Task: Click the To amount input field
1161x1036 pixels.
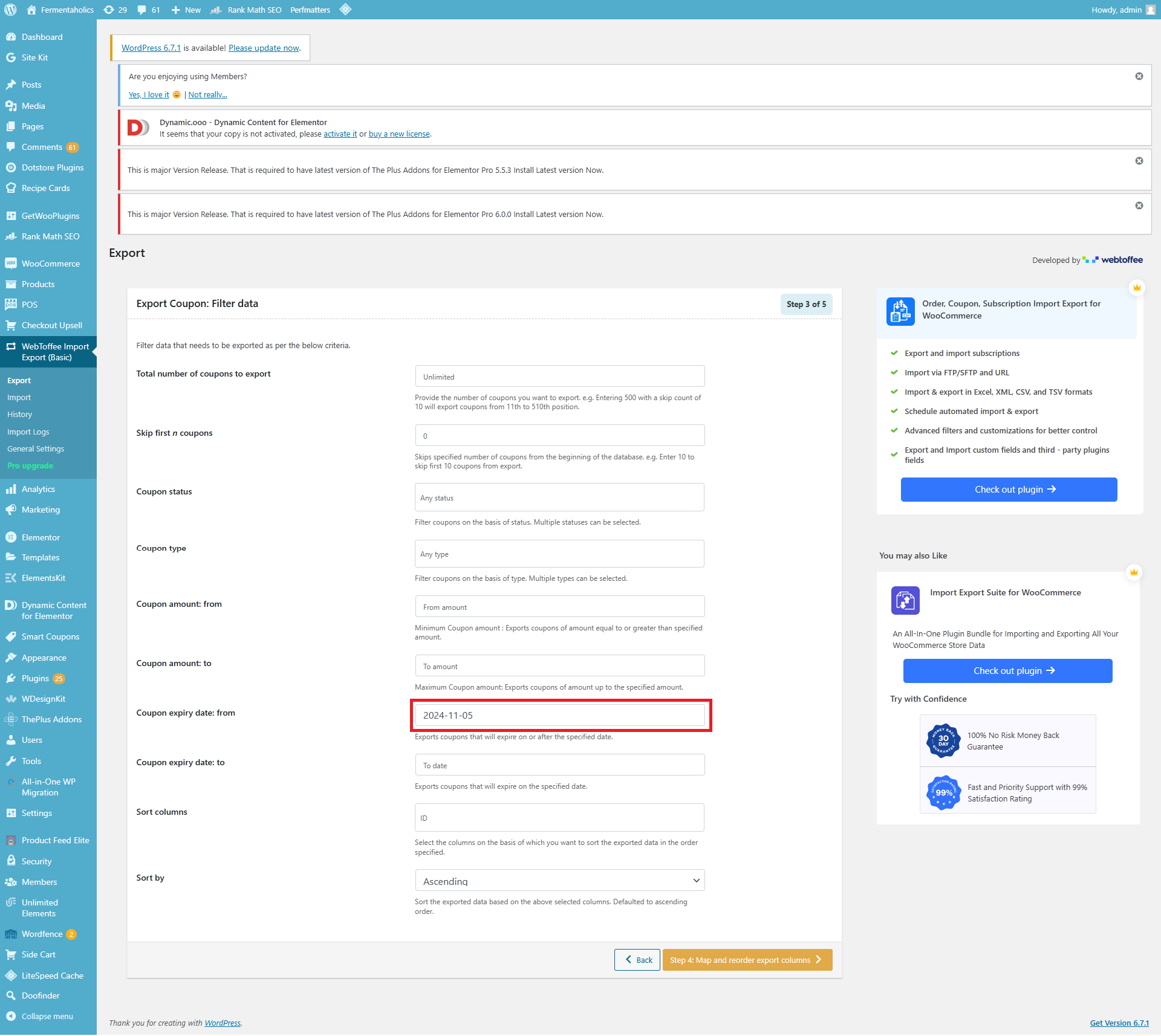Action: click(x=560, y=666)
